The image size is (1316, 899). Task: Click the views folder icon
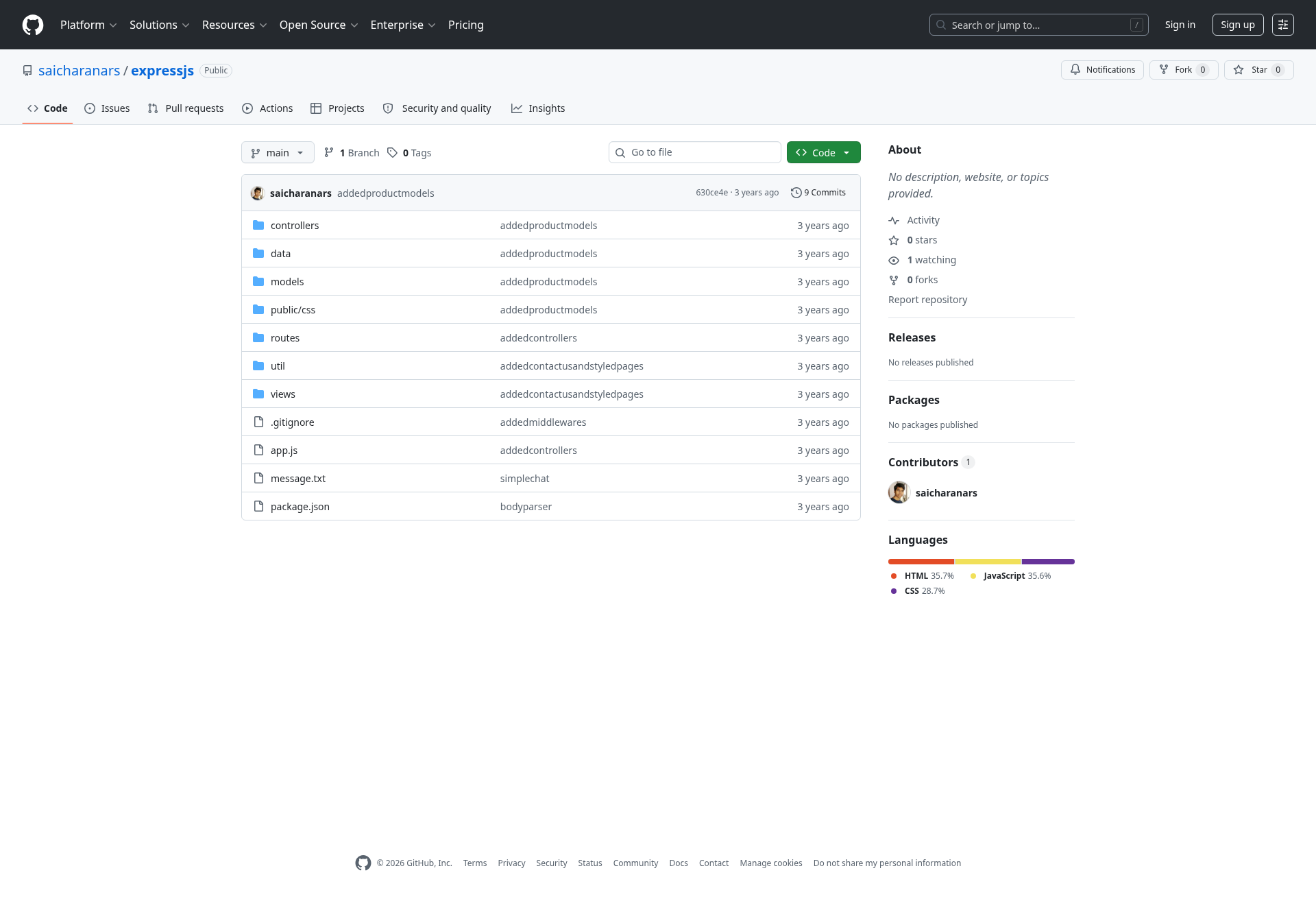(x=258, y=394)
